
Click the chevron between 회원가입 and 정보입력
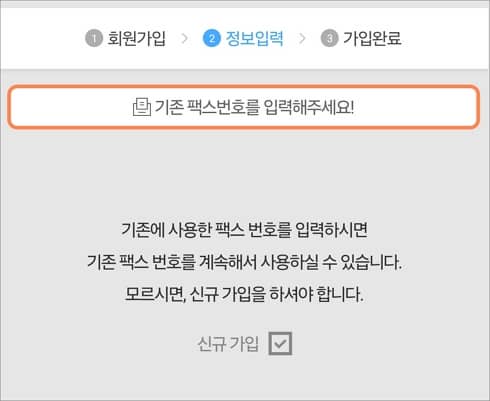[184, 38]
